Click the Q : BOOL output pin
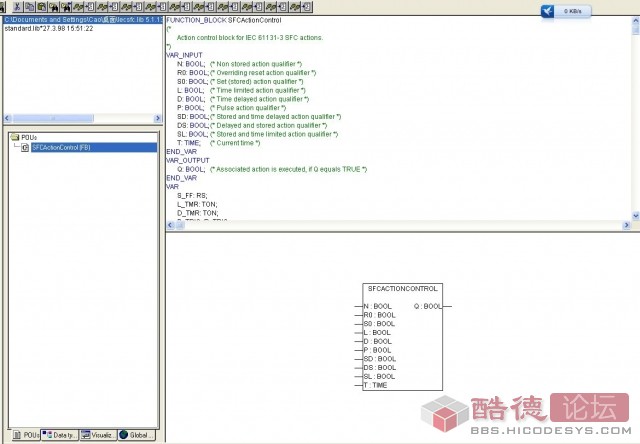The width and height of the screenshot is (640, 444). (426, 306)
